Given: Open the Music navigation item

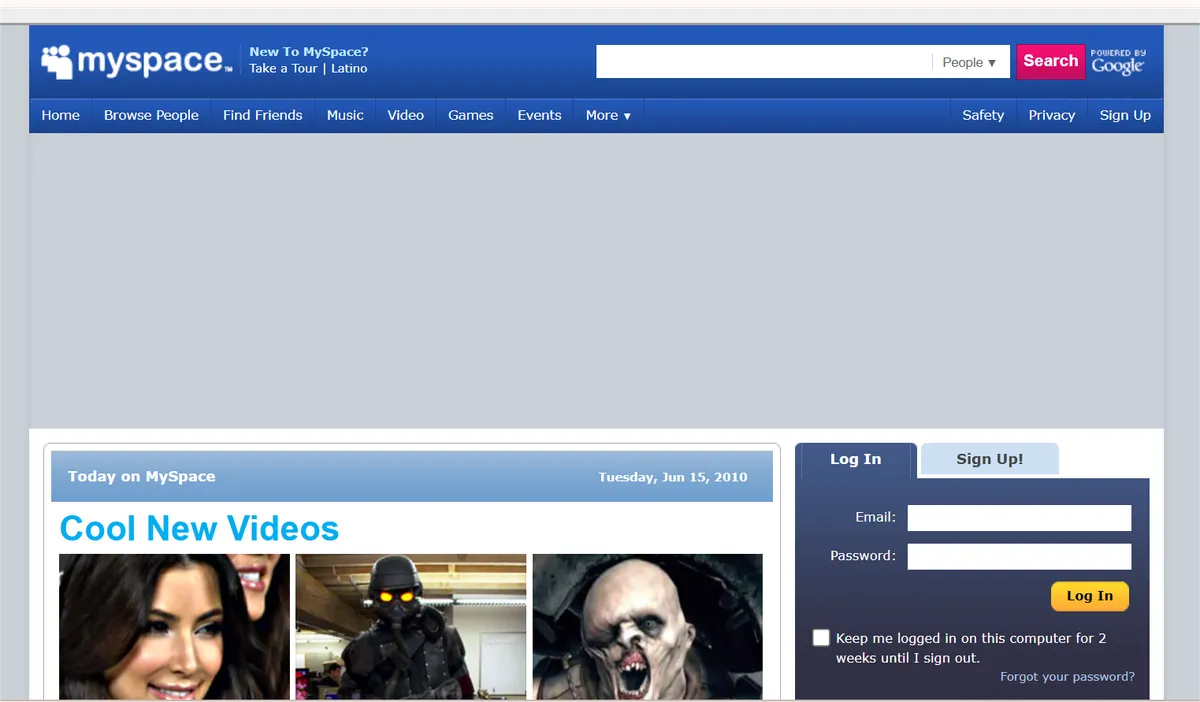Looking at the screenshot, I should pos(345,115).
